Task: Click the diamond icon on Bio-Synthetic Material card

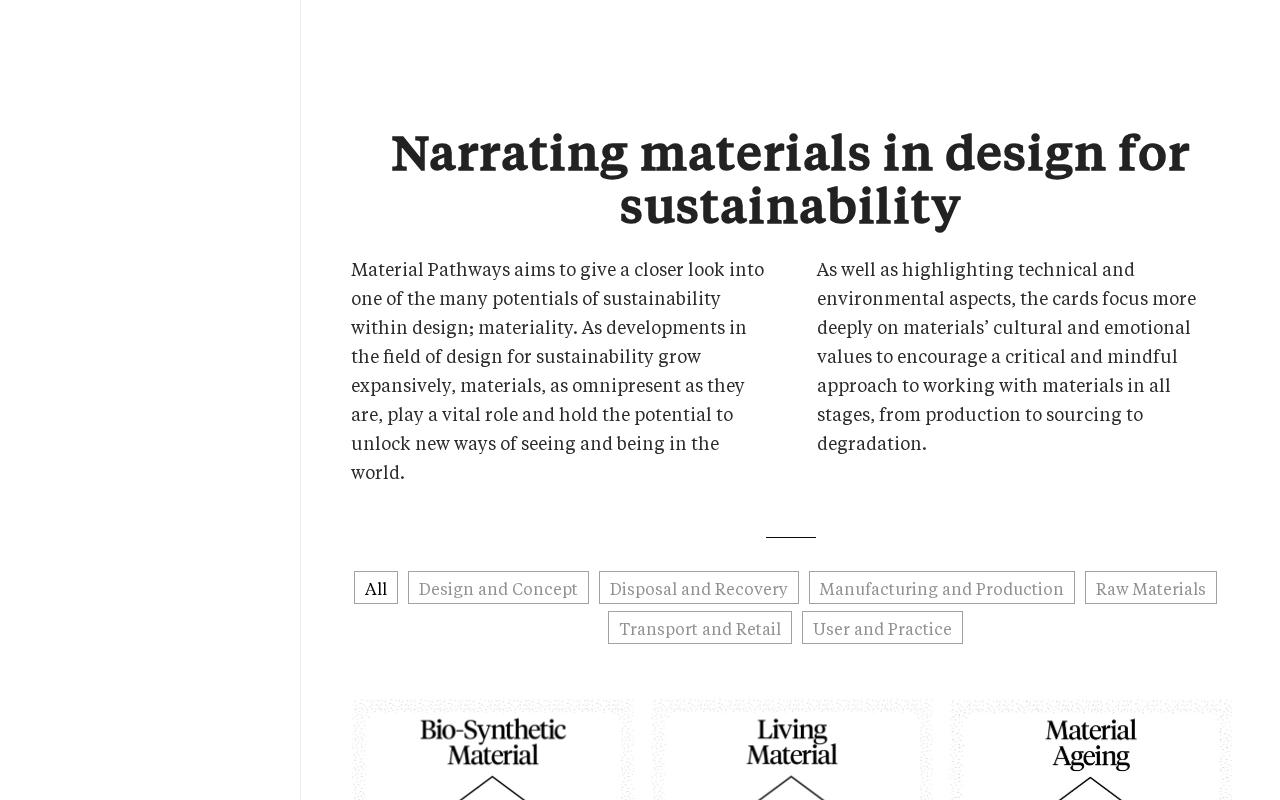Action: (492, 788)
